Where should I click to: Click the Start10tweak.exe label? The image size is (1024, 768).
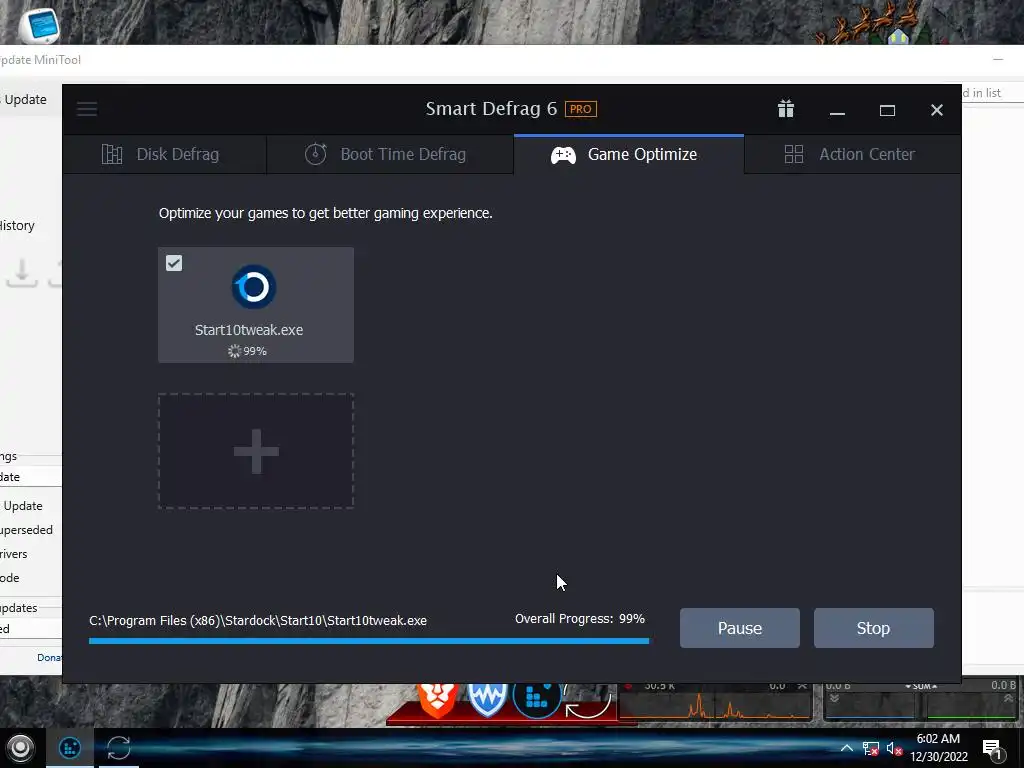pos(249,330)
